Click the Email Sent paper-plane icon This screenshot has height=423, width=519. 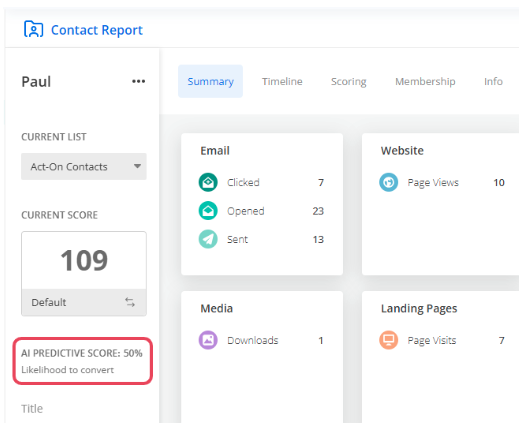tap(208, 239)
